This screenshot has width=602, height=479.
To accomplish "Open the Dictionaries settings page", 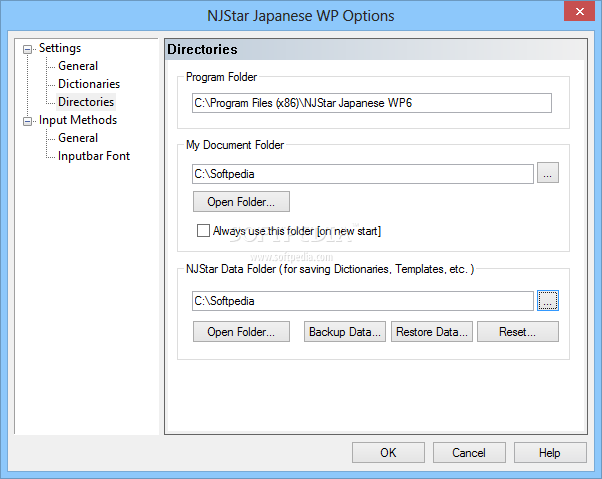I will (89, 84).
